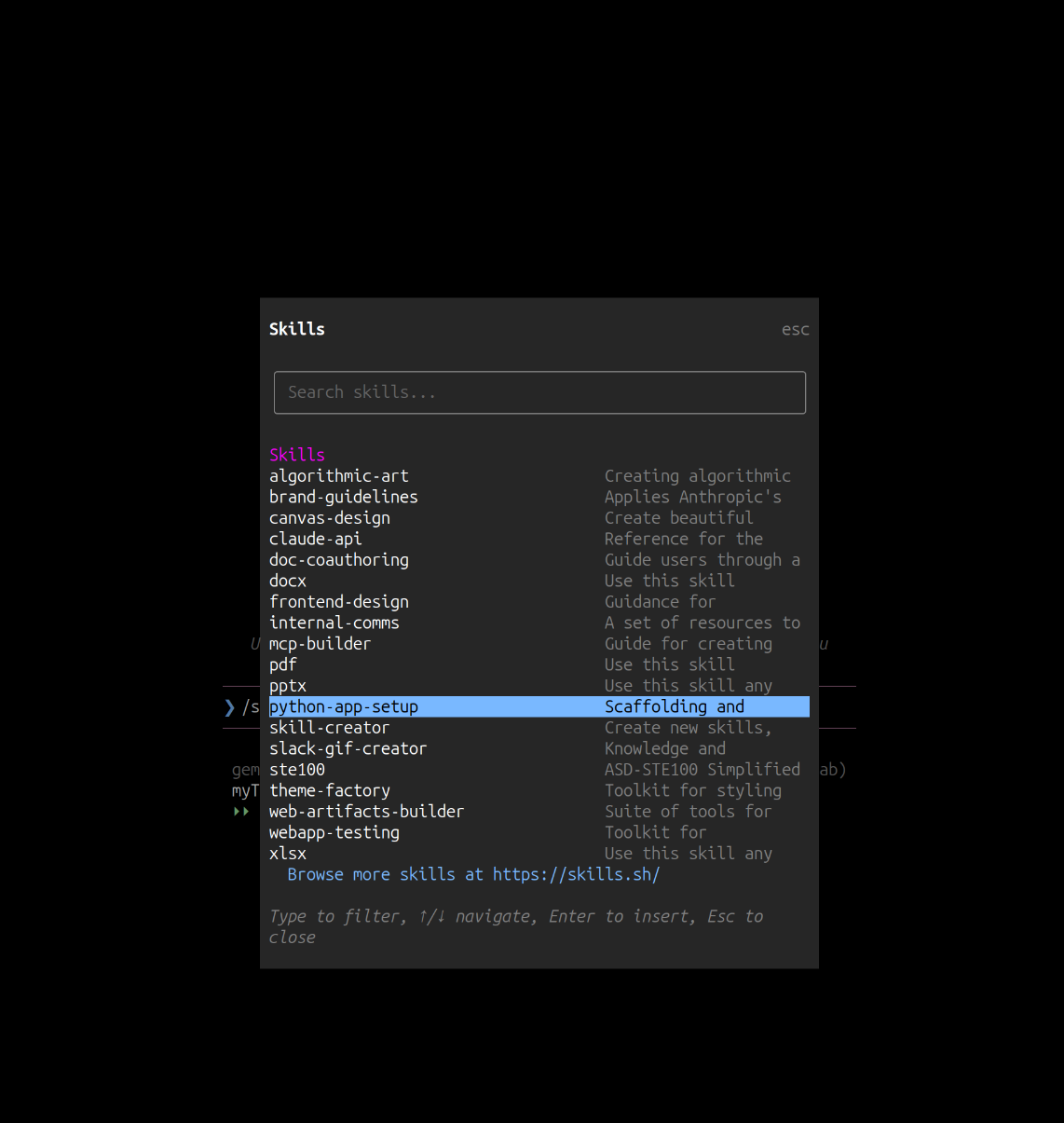The height and width of the screenshot is (1123, 1064).
Task: Click the 'Scaffolding and' description text
Action: click(x=675, y=706)
